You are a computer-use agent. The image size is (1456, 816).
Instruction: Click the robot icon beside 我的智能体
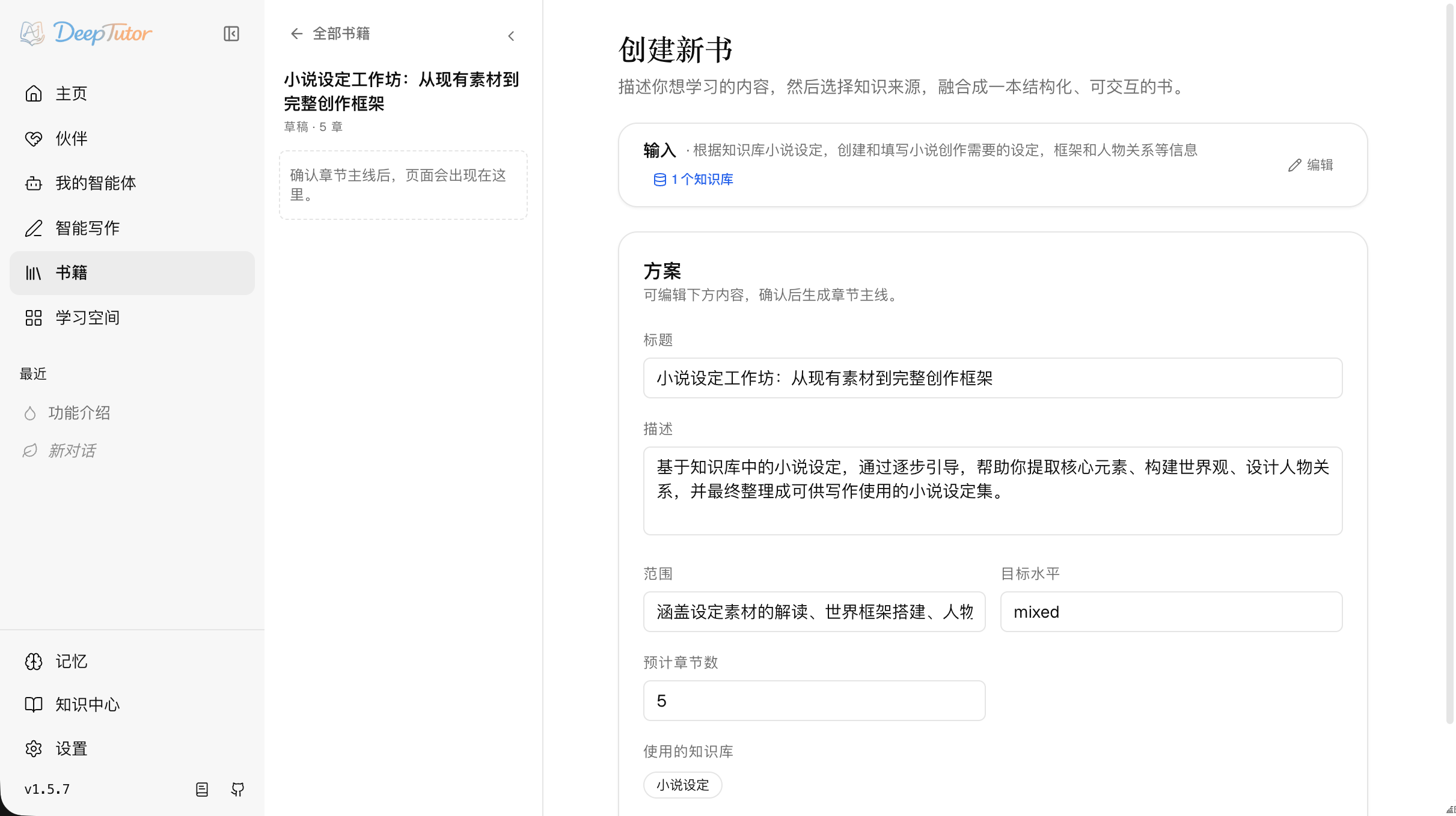(x=34, y=183)
